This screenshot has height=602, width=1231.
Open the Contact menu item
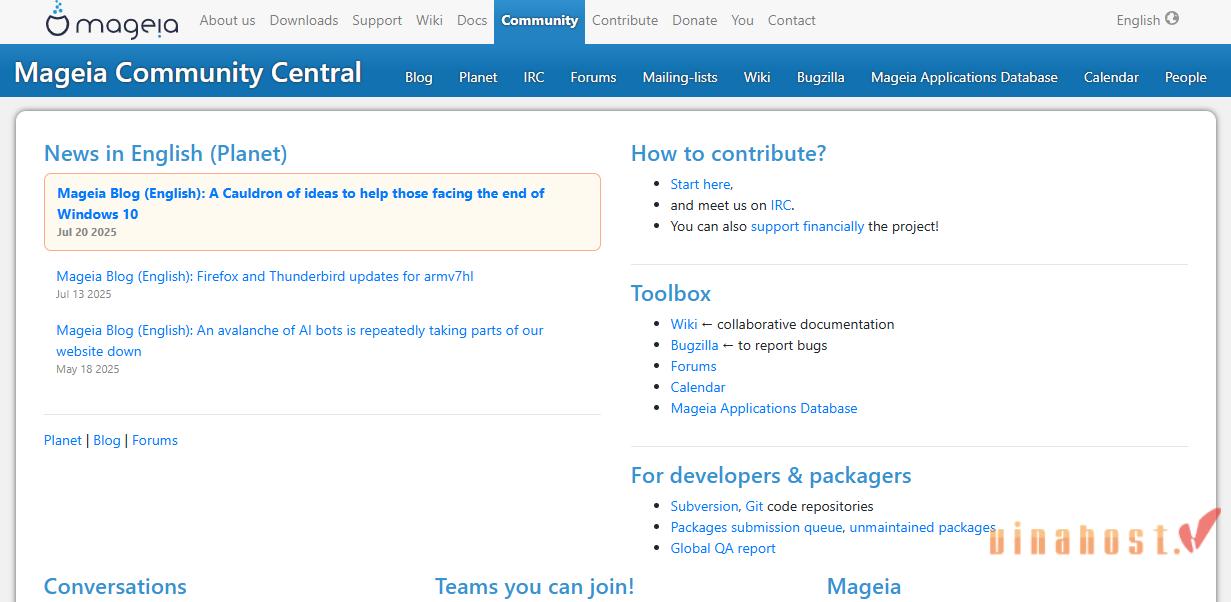(x=792, y=20)
